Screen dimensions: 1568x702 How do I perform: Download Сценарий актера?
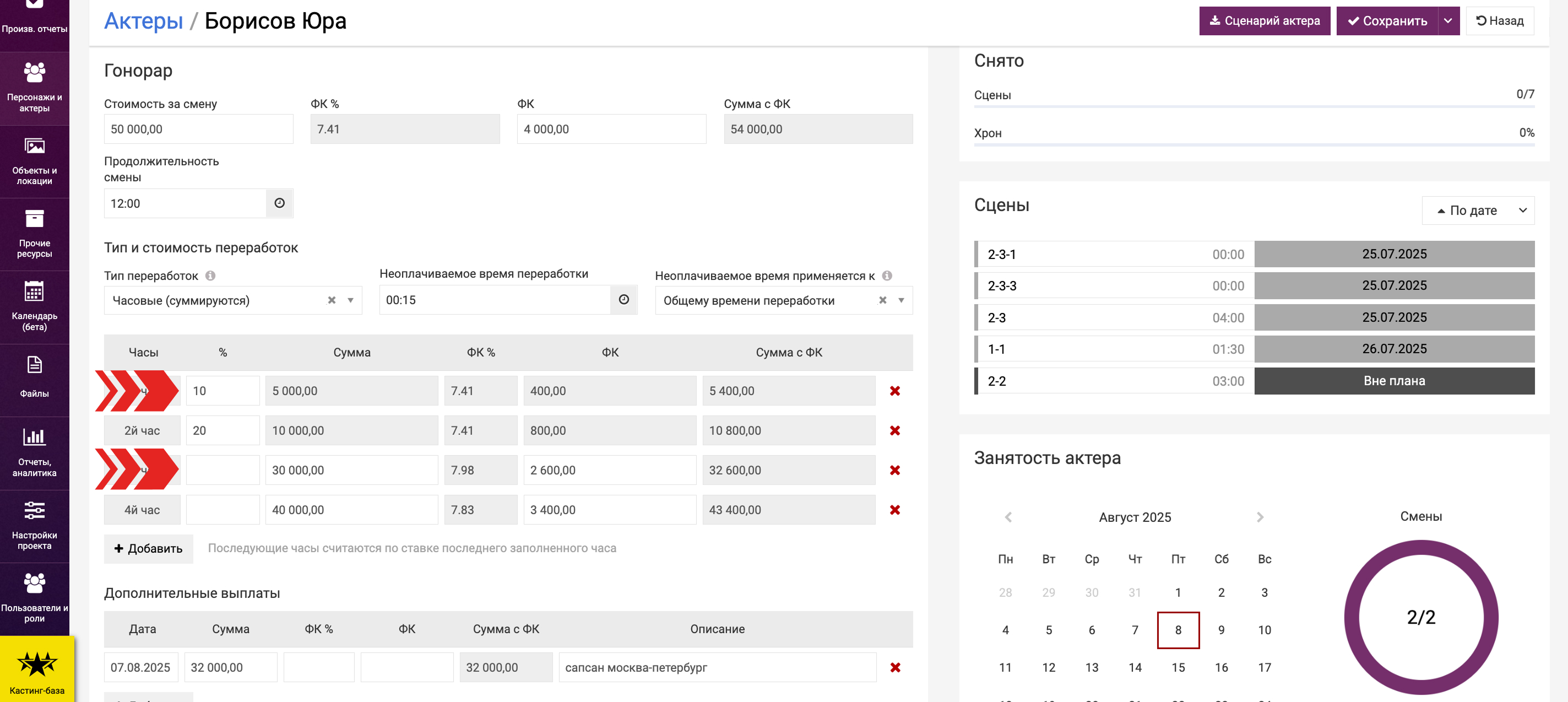click(1265, 21)
